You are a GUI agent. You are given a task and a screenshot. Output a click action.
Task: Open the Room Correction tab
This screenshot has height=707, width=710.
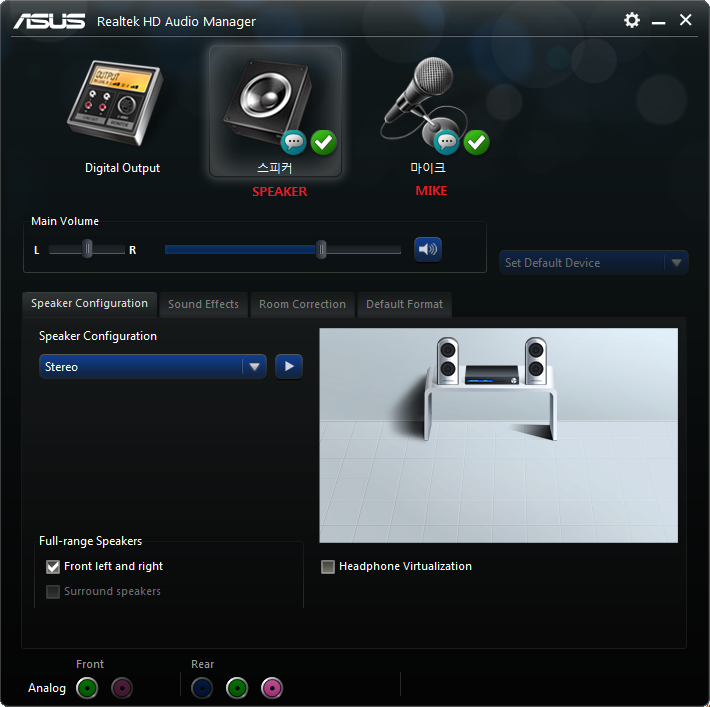coord(302,304)
